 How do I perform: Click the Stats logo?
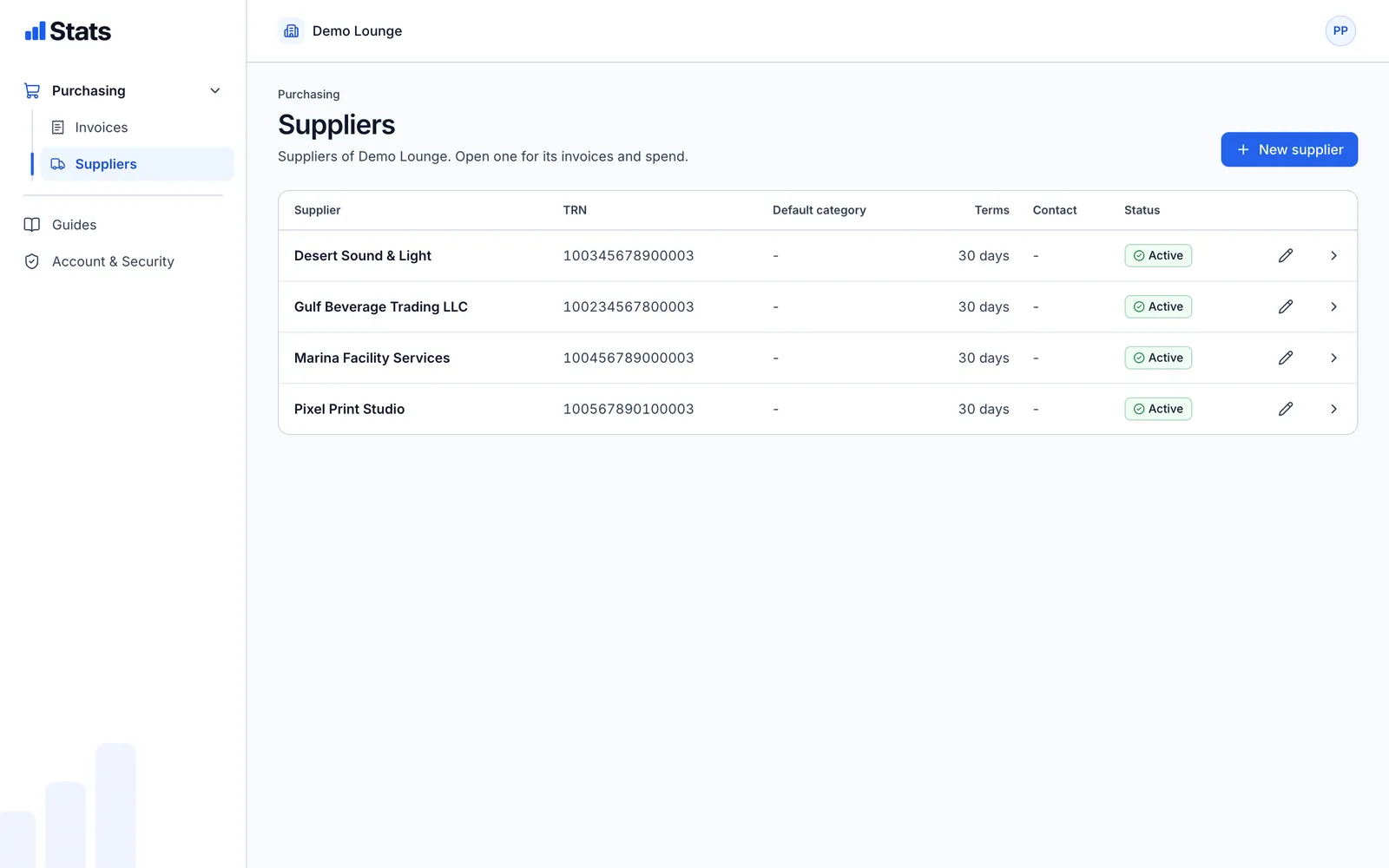[68, 31]
